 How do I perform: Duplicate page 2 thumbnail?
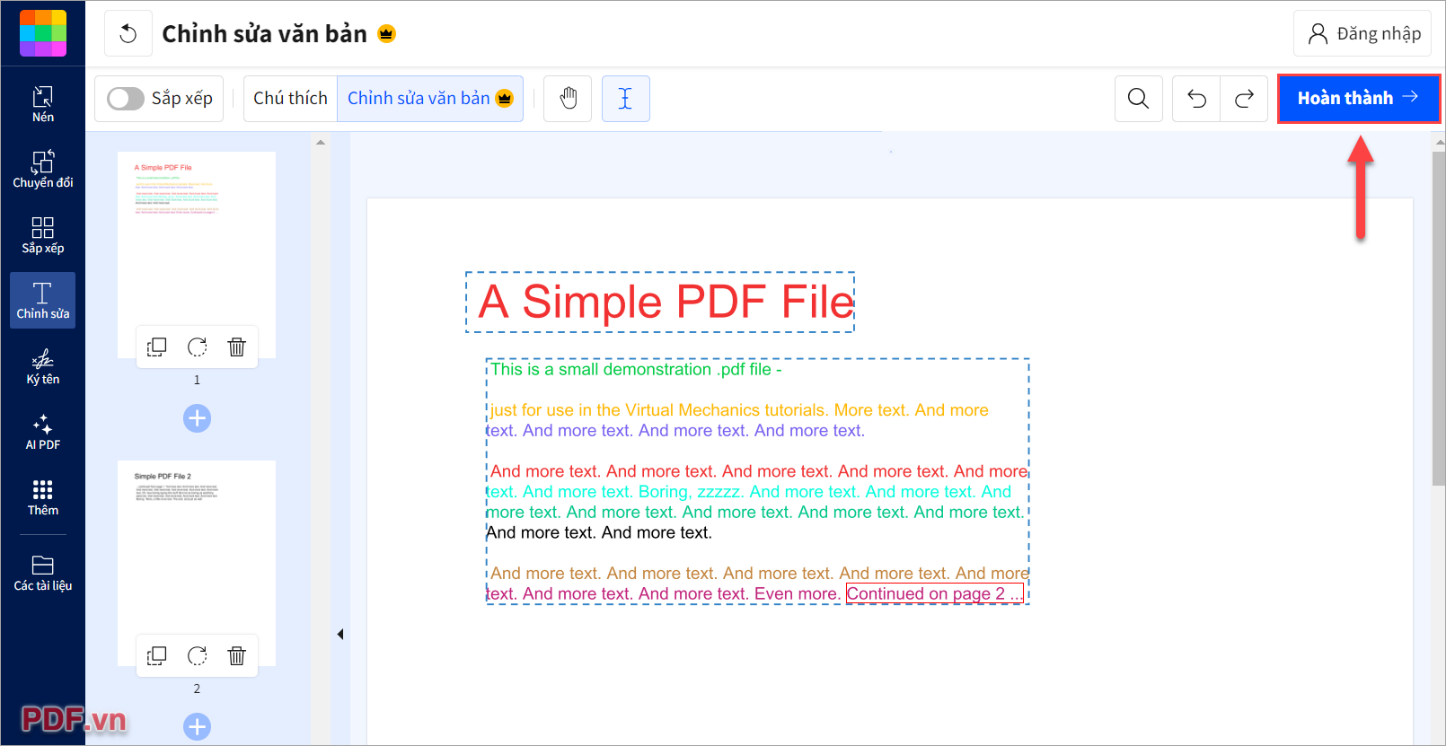click(x=157, y=656)
